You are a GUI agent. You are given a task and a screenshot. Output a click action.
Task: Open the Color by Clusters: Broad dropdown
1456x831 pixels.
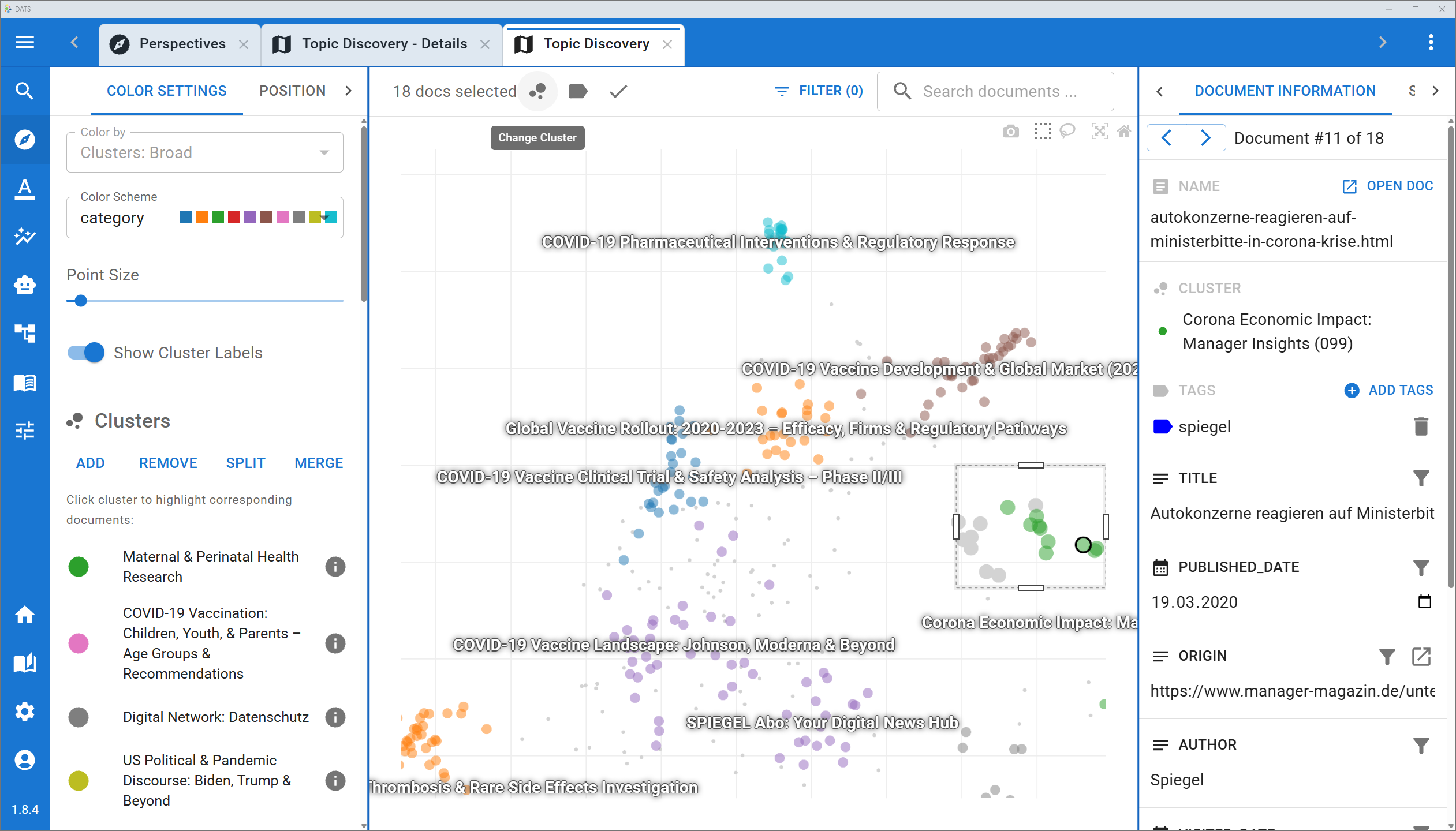click(205, 152)
